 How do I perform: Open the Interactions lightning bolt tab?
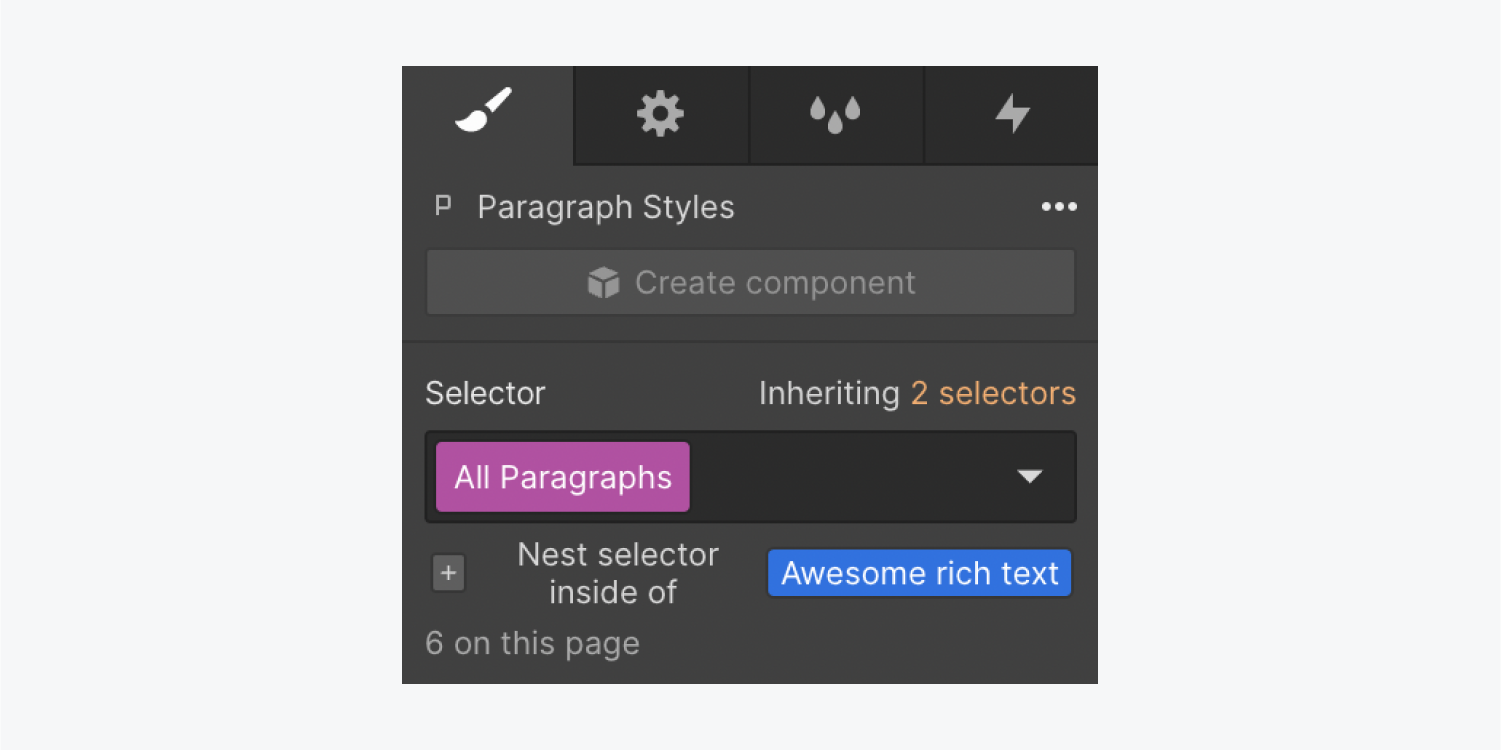[x=1012, y=114]
